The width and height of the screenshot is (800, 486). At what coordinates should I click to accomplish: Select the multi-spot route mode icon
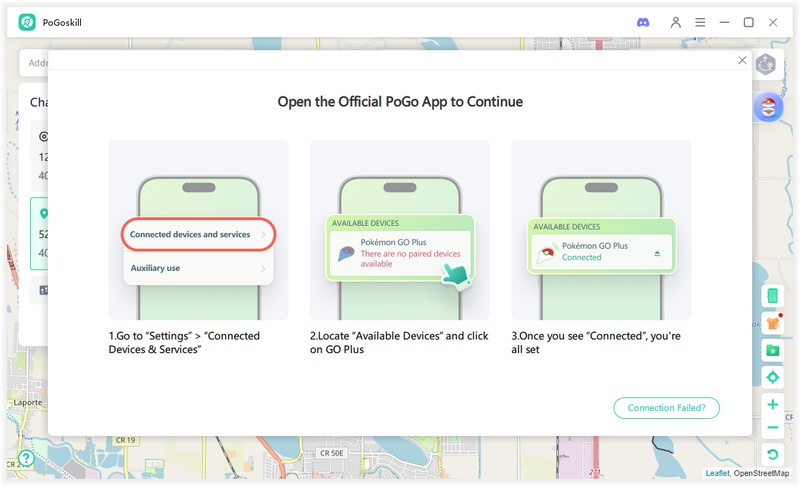(766, 65)
